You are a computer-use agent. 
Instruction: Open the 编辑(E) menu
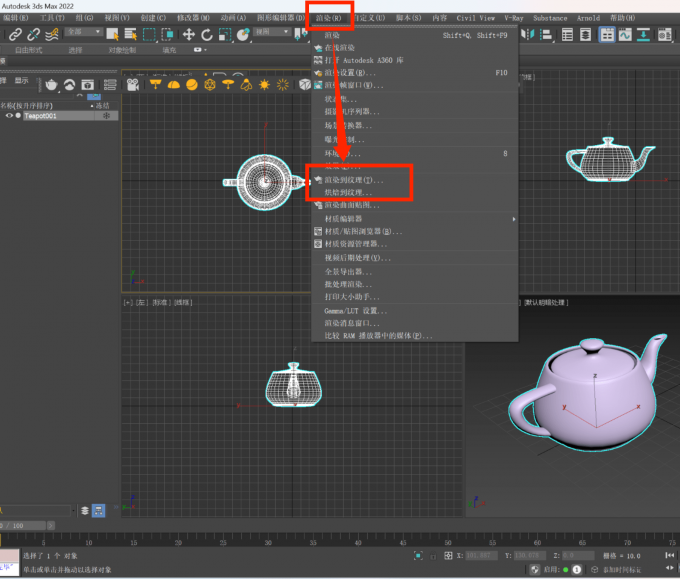[x=15, y=18]
